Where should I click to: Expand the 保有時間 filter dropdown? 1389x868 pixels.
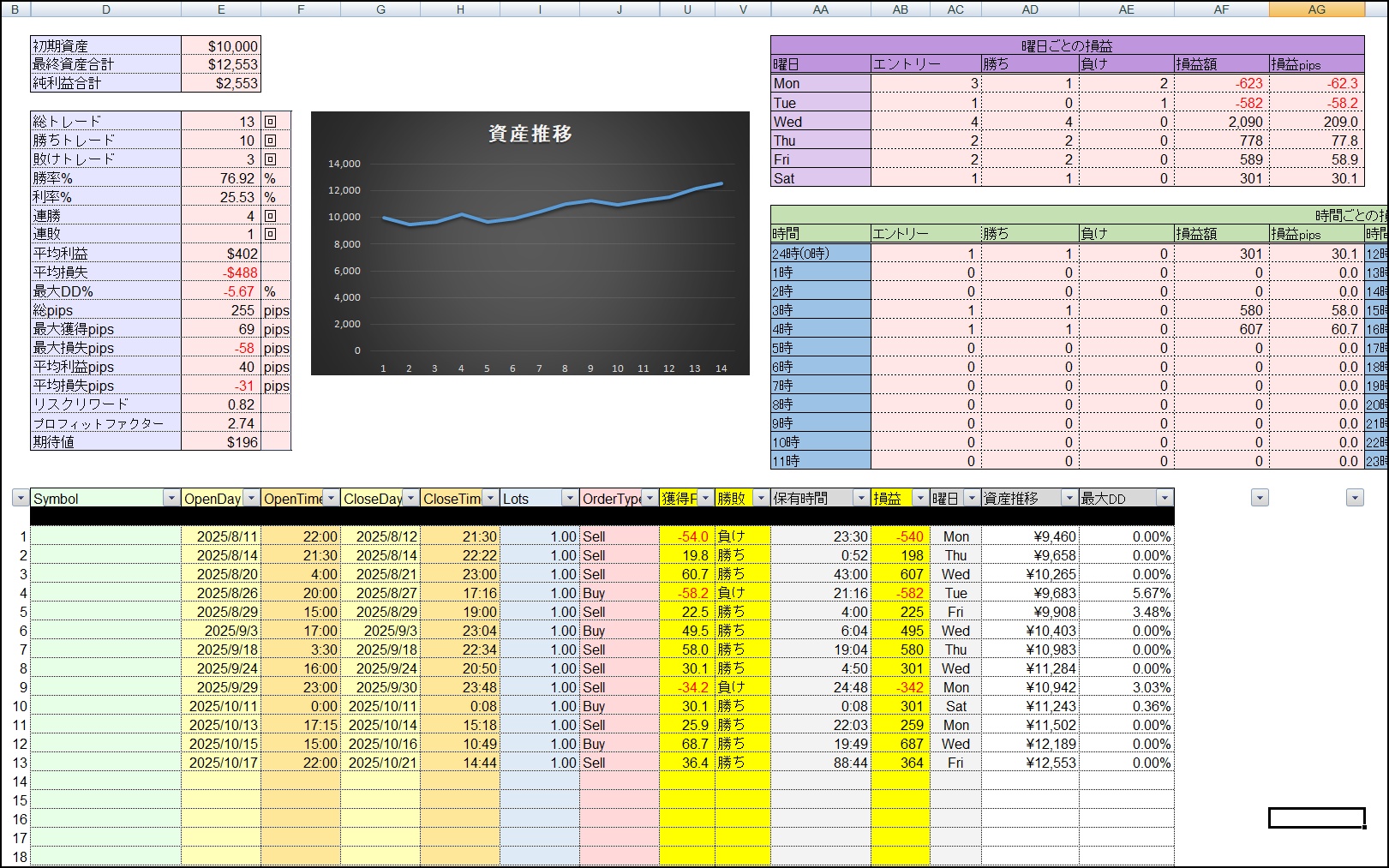point(860,499)
